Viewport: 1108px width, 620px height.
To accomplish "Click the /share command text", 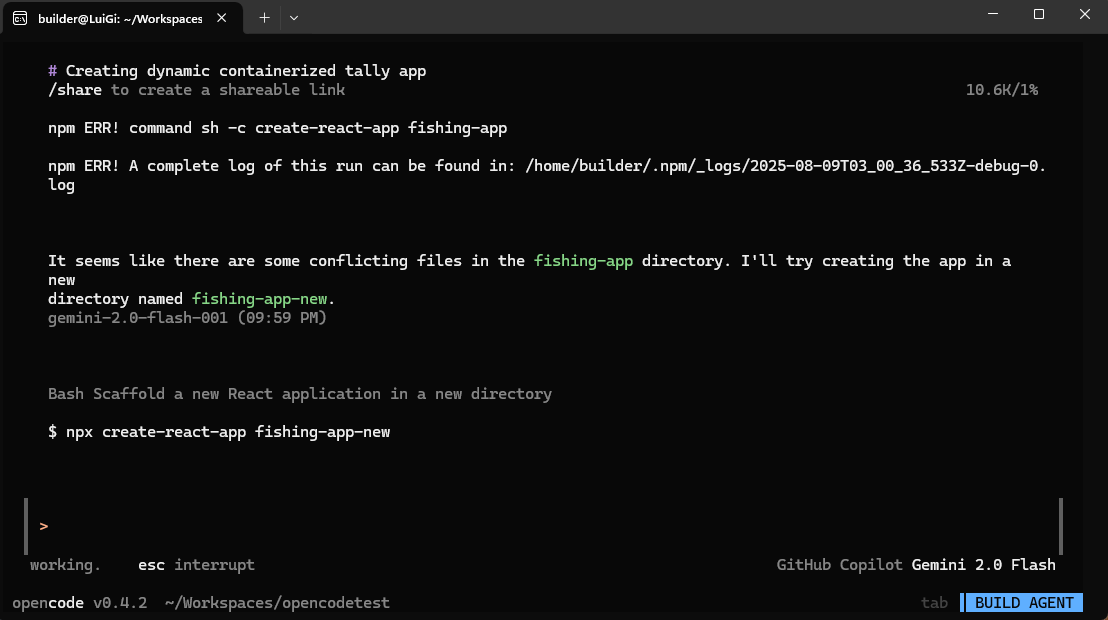I will 75,90.
